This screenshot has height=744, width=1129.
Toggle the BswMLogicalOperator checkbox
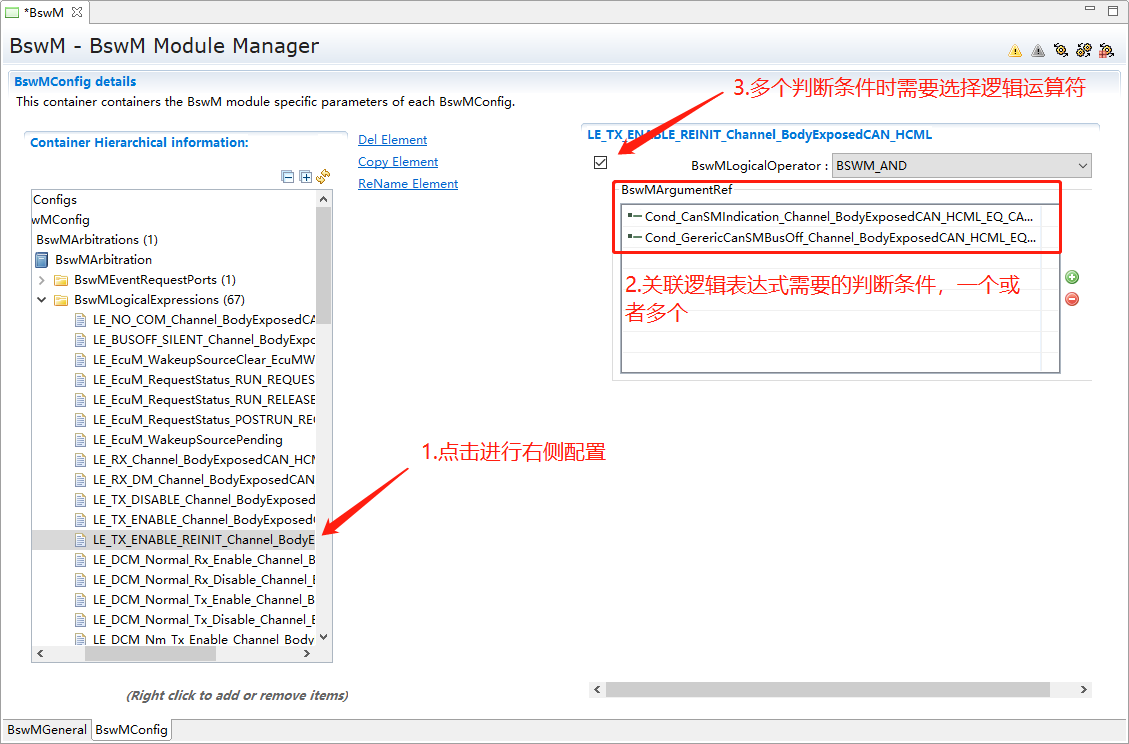(x=601, y=163)
